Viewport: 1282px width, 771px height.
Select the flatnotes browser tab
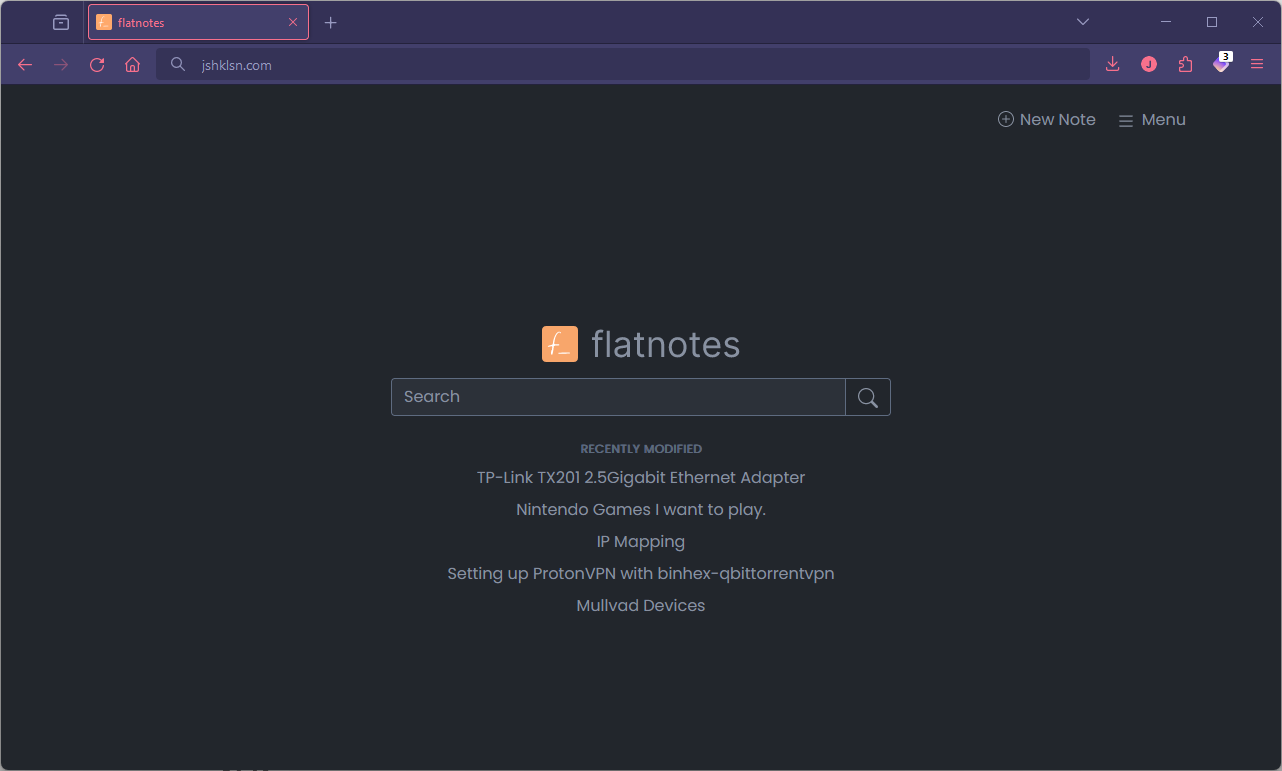[x=198, y=22]
